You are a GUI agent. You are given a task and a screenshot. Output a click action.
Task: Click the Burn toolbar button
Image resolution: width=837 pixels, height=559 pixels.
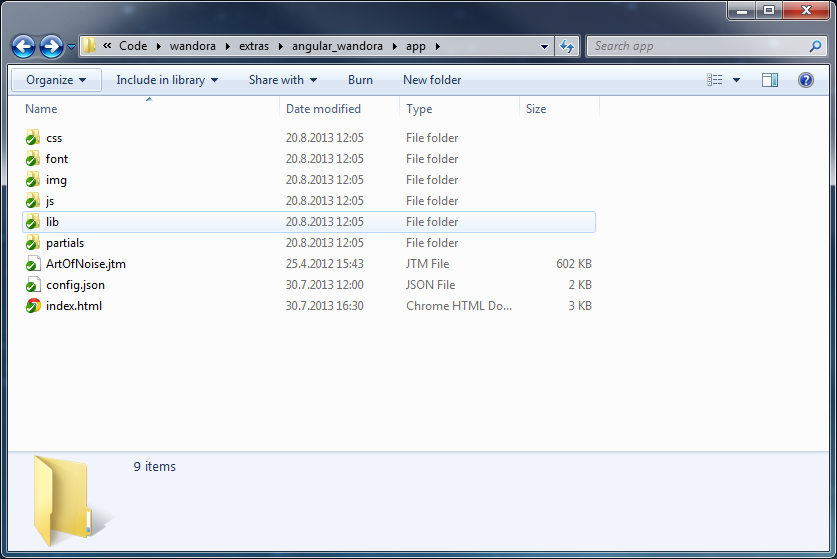coord(360,80)
